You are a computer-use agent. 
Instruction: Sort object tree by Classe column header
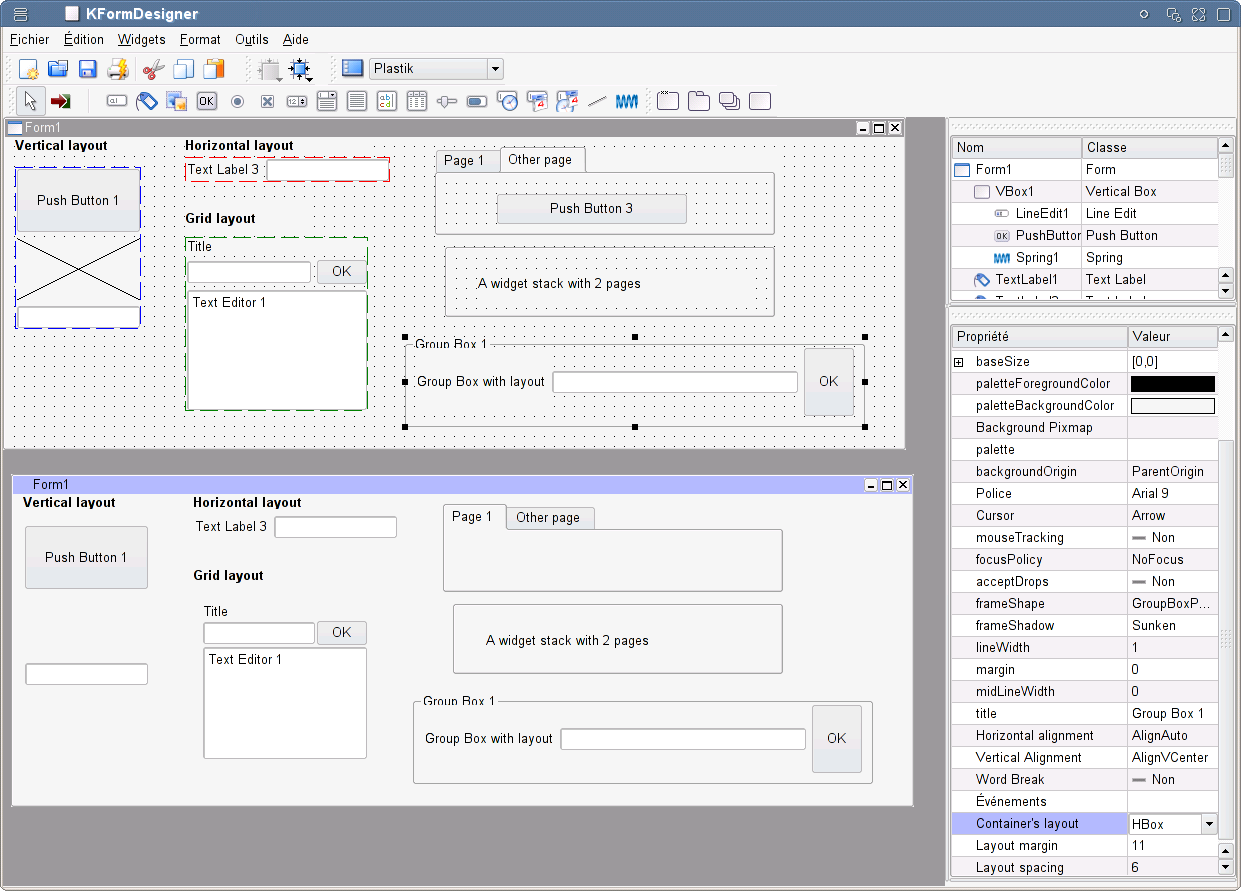[x=1150, y=147]
